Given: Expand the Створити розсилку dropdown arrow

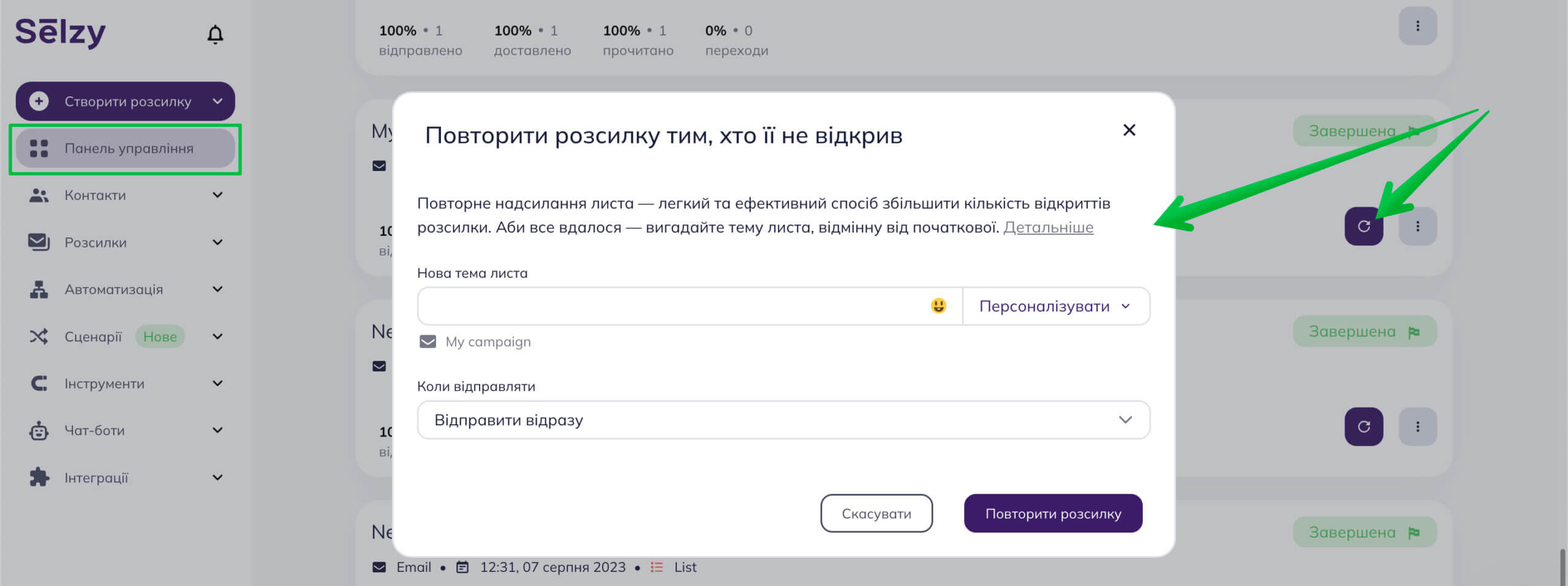Looking at the screenshot, I should point(217,101).
